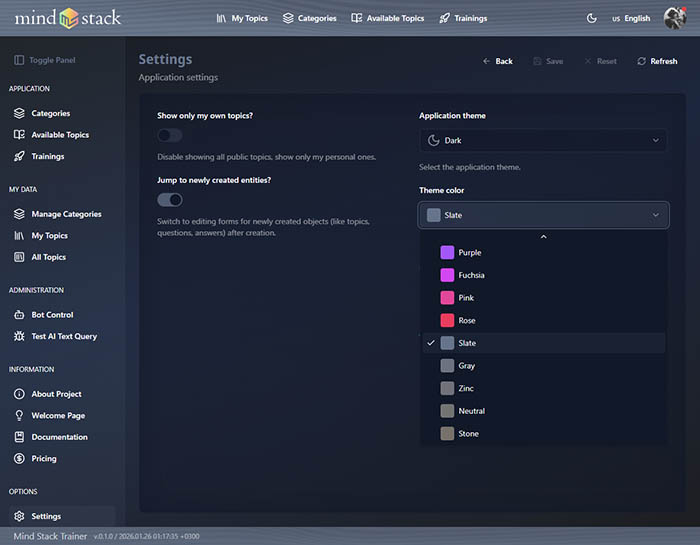Select the Fuchsia theme color option
The height and width of the screenshot is (545, 700).
point(543,275)
